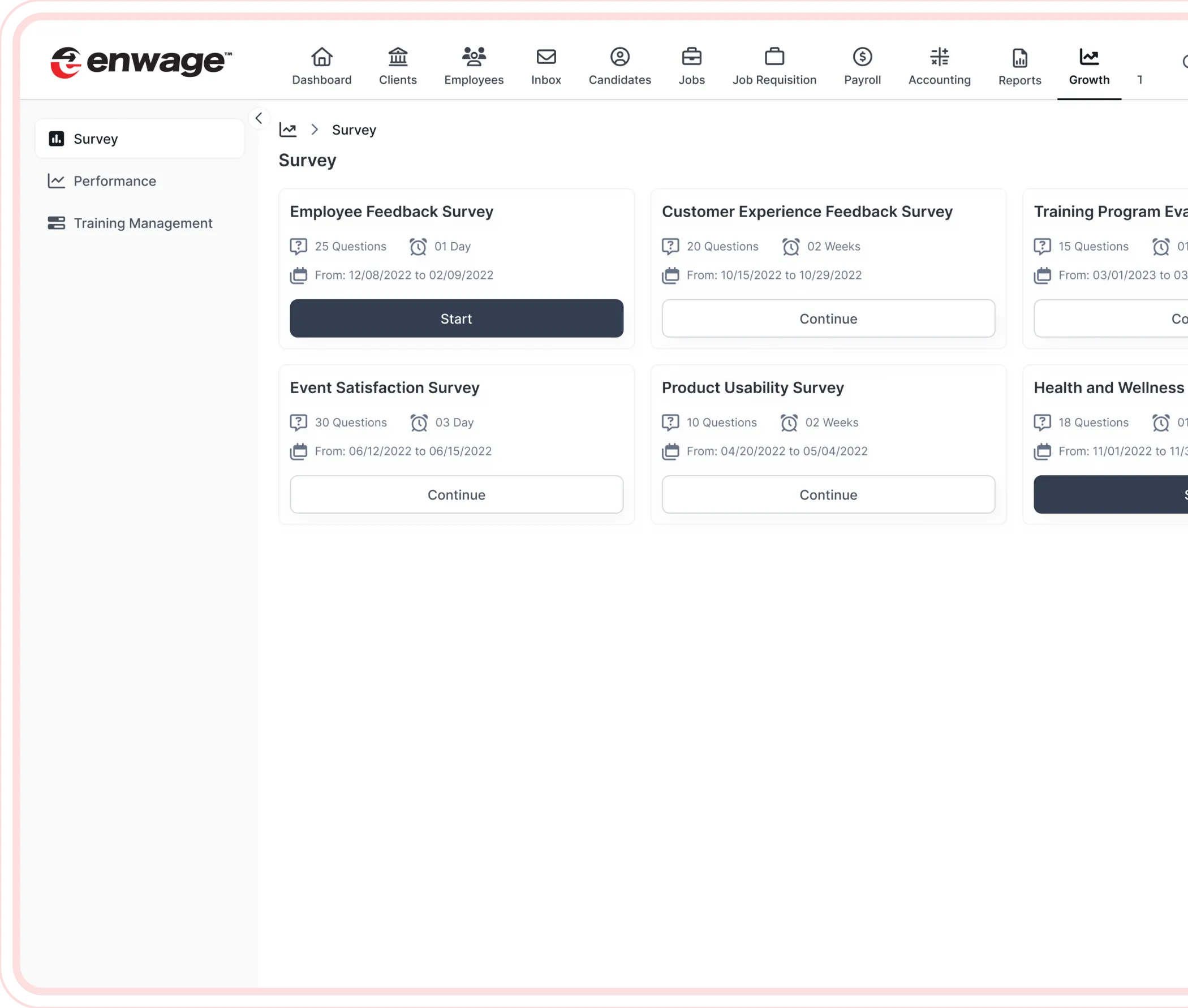Viewport: 1188px width, 1008px height.
Task: Select Performance in the sidebar
Action: pos(114,181)
